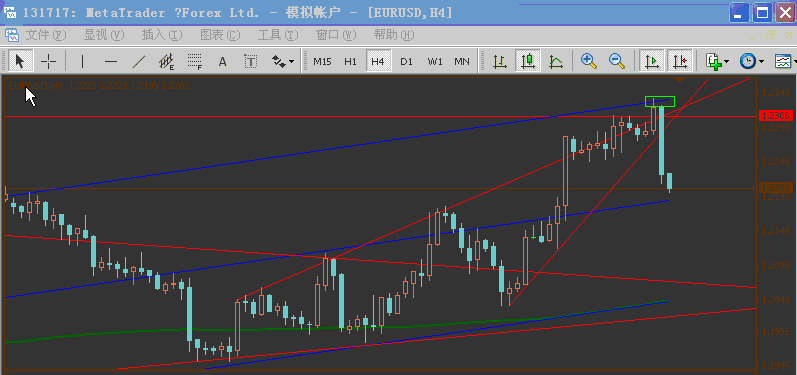Screen dimensions: 797x375
Task: Enable the Candlesticks chart type
Action: [528, 61]
